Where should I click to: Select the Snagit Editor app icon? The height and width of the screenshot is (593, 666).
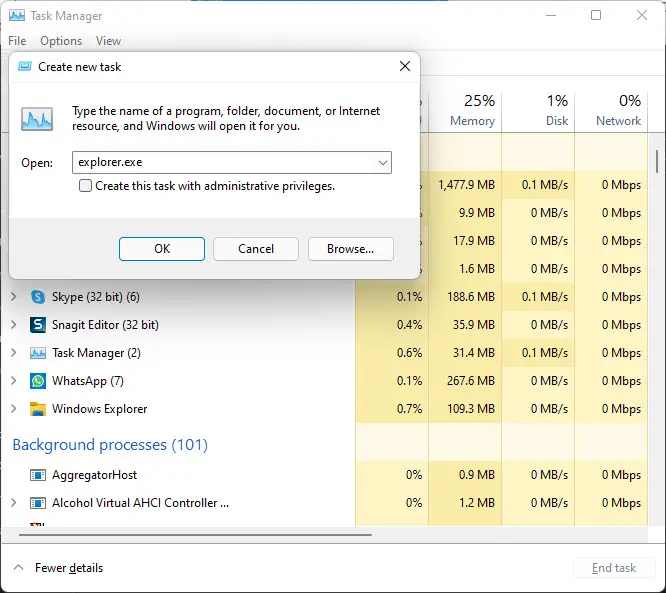[x=38, y=325]
